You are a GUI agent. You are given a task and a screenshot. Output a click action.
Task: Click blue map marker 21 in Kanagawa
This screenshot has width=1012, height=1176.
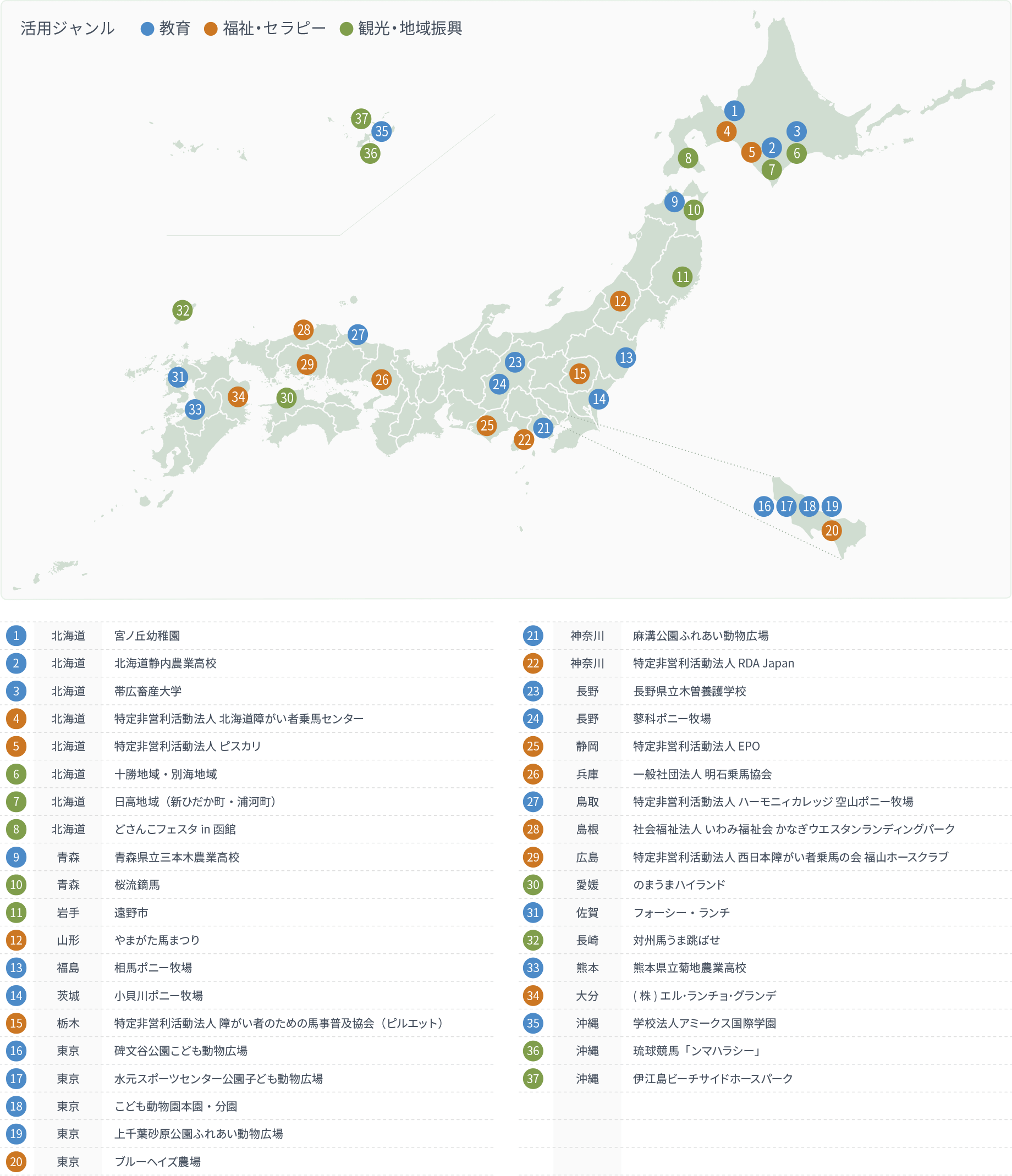point(543,428)
